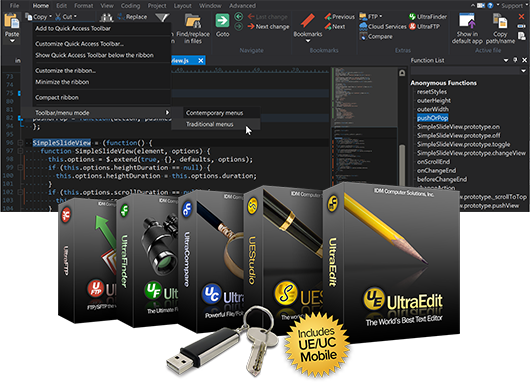
Task: Click the vertical editor scrollbar thumb
Action: point(402,165)
